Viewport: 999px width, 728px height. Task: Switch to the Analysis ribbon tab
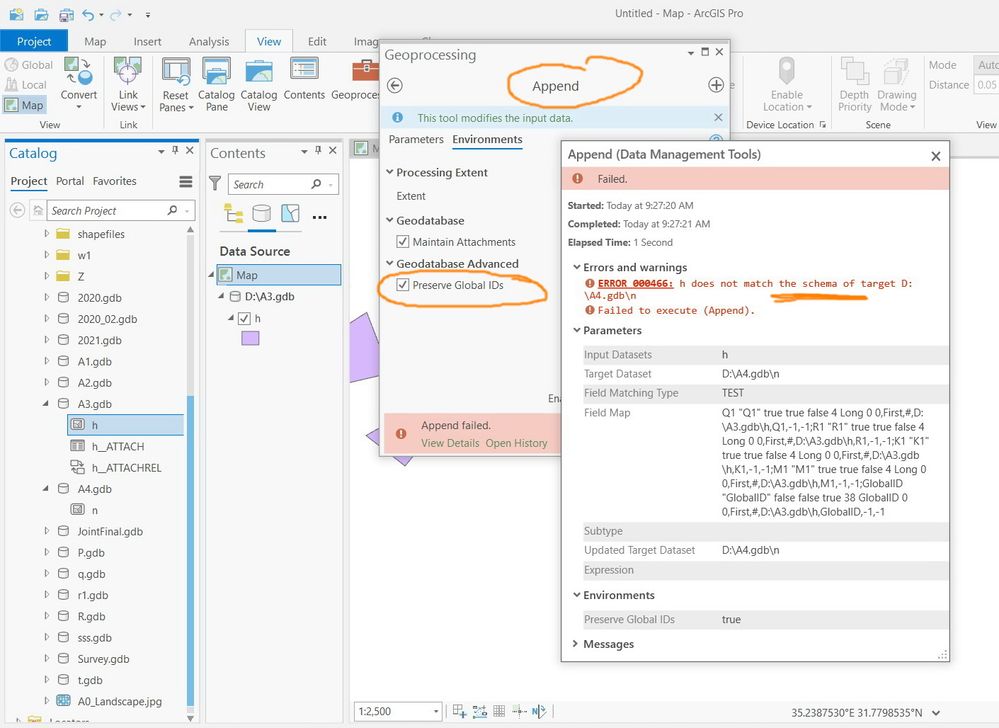[209, 41]
